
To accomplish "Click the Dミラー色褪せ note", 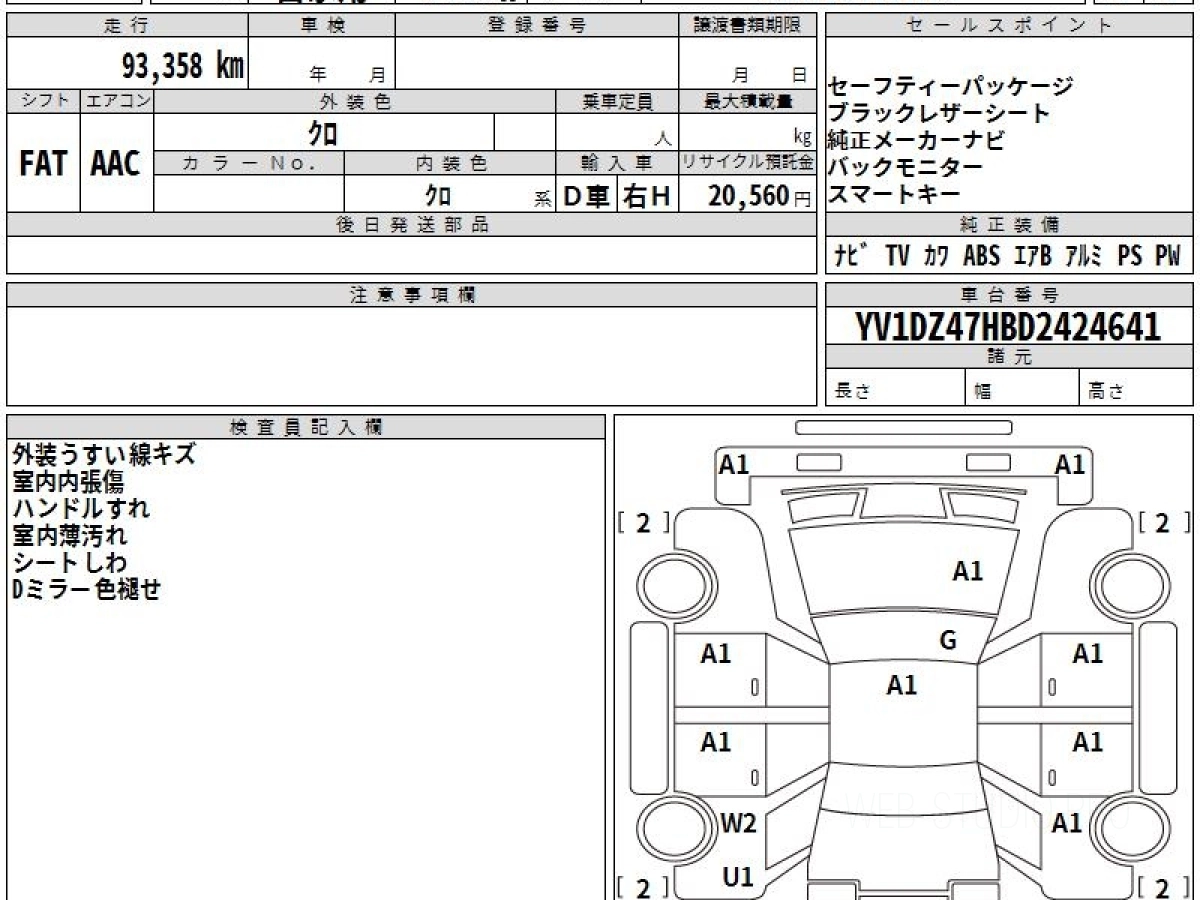I will [x=86, y=589].
